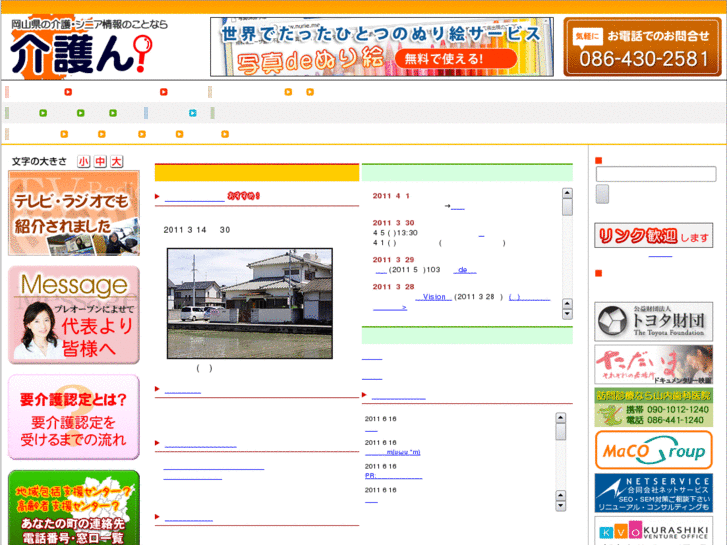Open the ただいま documentary film banner
Viewport: 727px width, 545px height.
coord(654,365)
